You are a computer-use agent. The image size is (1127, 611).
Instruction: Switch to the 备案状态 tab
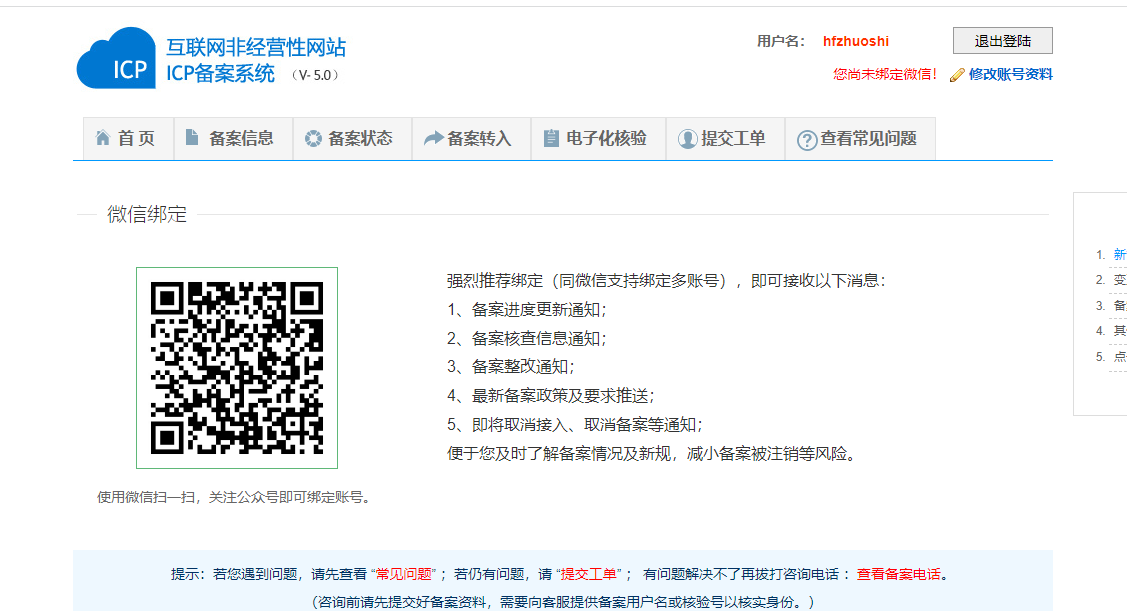352,139
